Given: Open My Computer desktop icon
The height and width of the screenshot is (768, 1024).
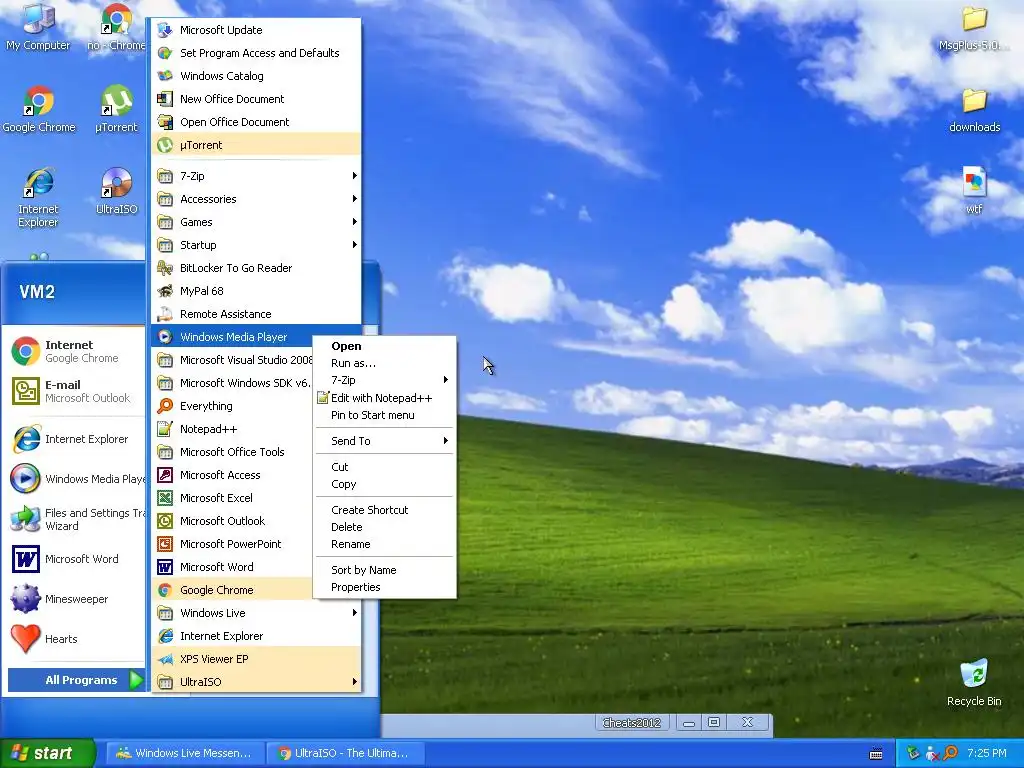Looking at the screenshot, I should coord(38,27).
